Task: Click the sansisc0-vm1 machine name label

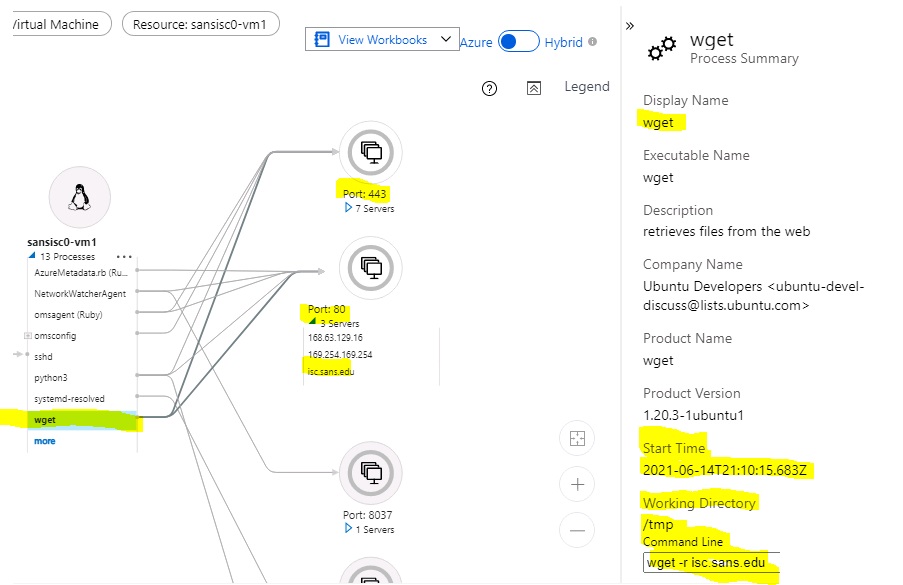Action: 62,242
